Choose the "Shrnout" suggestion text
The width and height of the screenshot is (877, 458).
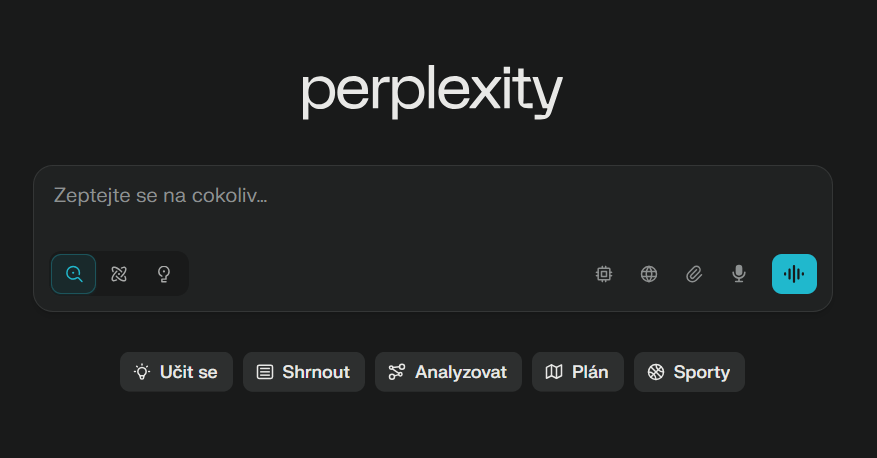[316, 372]
